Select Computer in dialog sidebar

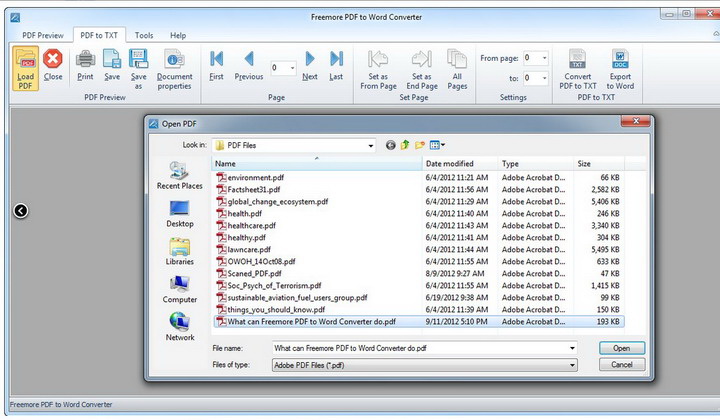click(x=180, y=289)
